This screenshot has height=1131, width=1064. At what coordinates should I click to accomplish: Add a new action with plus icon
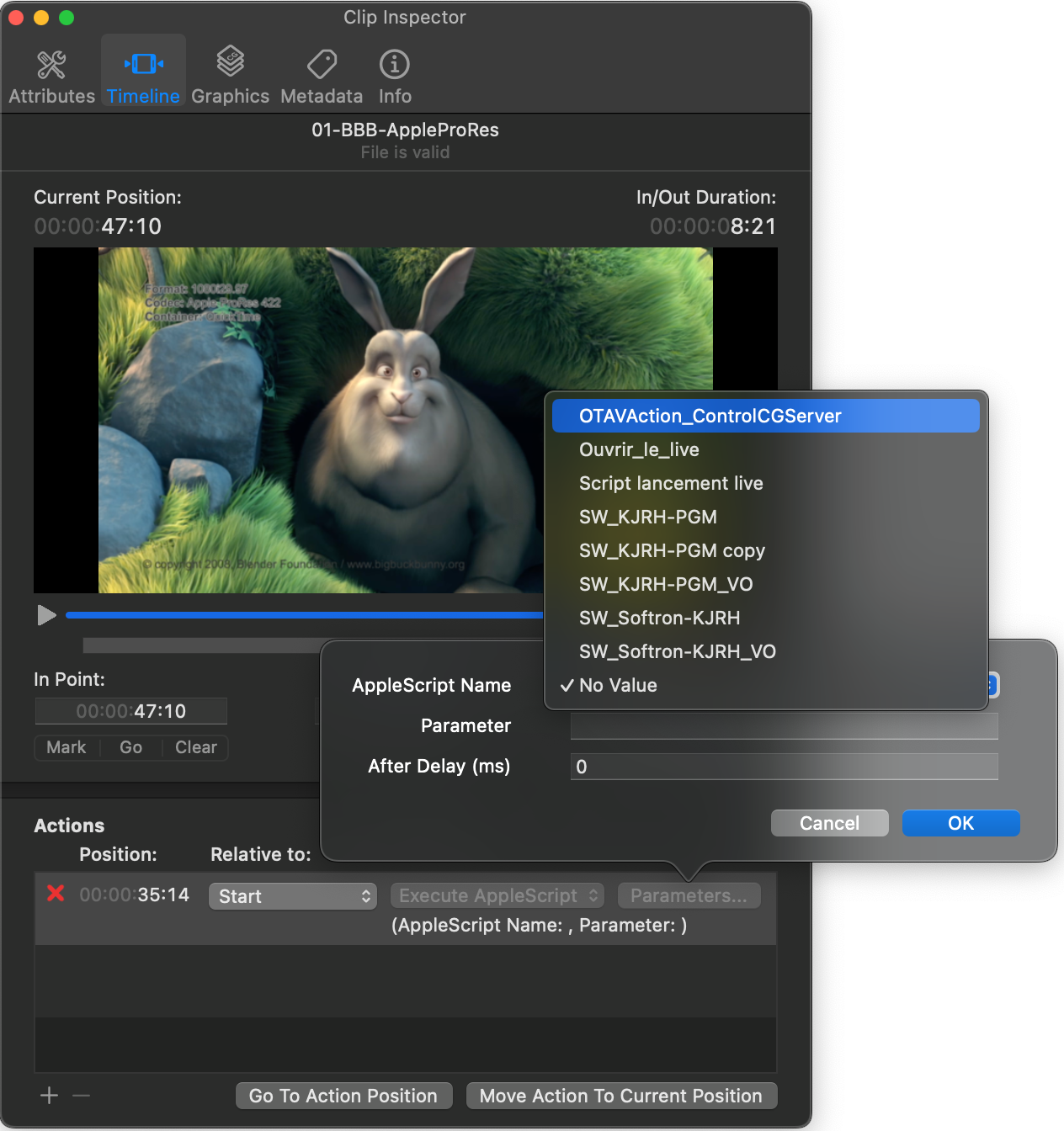(49, 1095)
